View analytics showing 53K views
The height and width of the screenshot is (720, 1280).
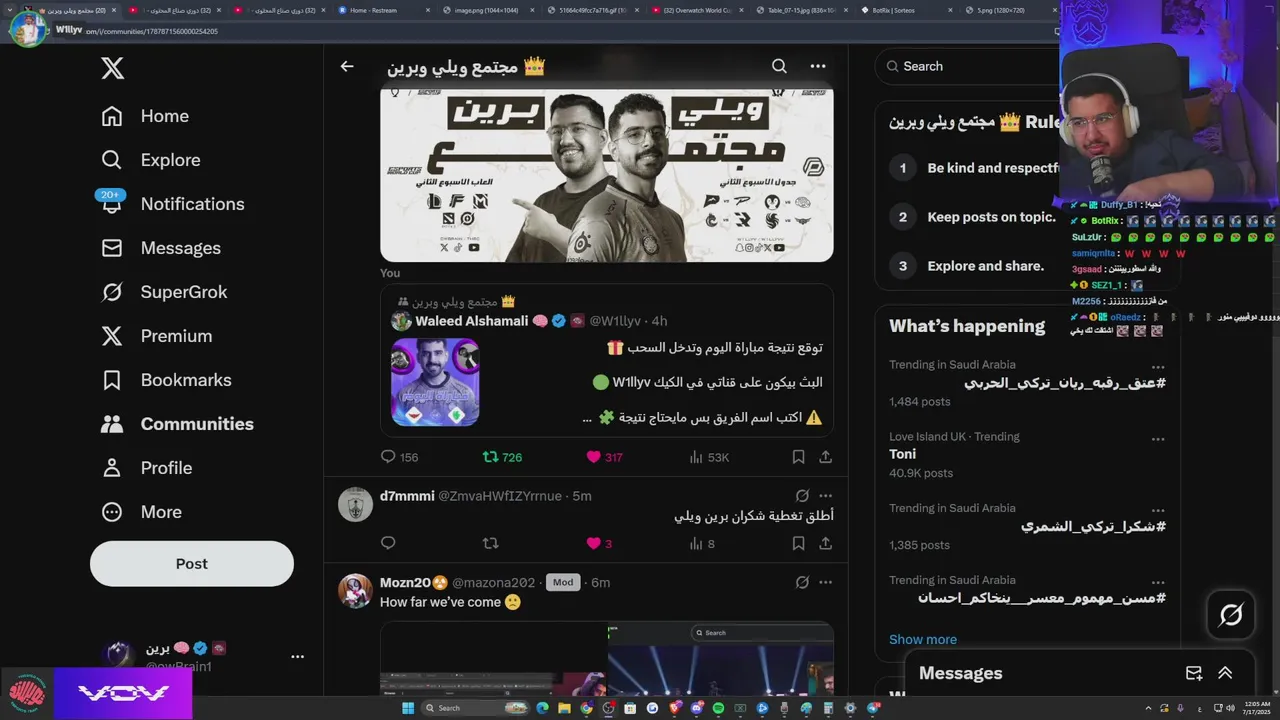[x=709, y=457]
